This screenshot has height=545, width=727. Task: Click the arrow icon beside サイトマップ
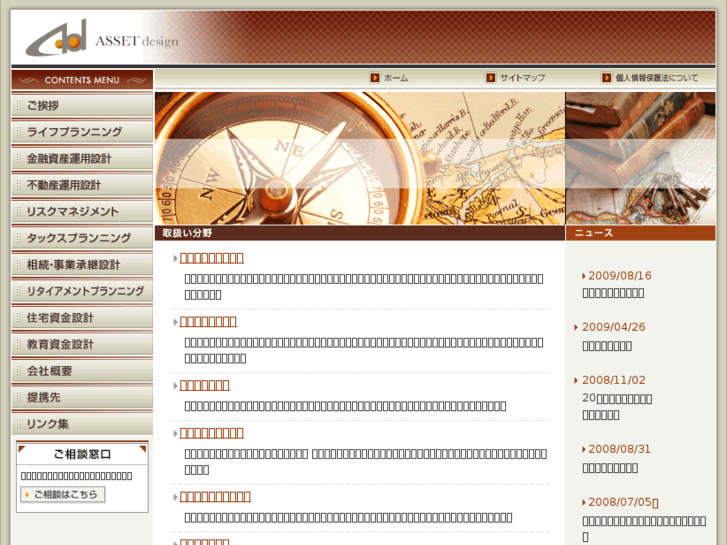pyautogui.click(x=491, y=78)
